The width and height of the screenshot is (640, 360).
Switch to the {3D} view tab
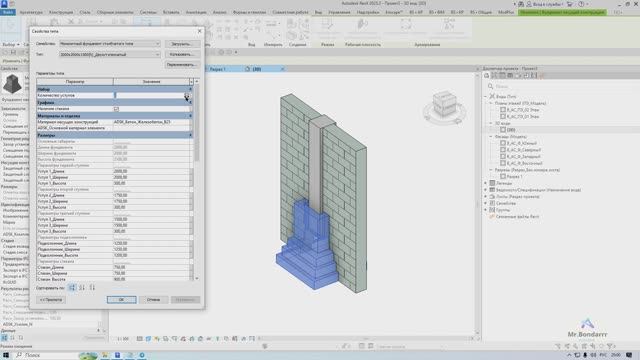click(257, 69)
